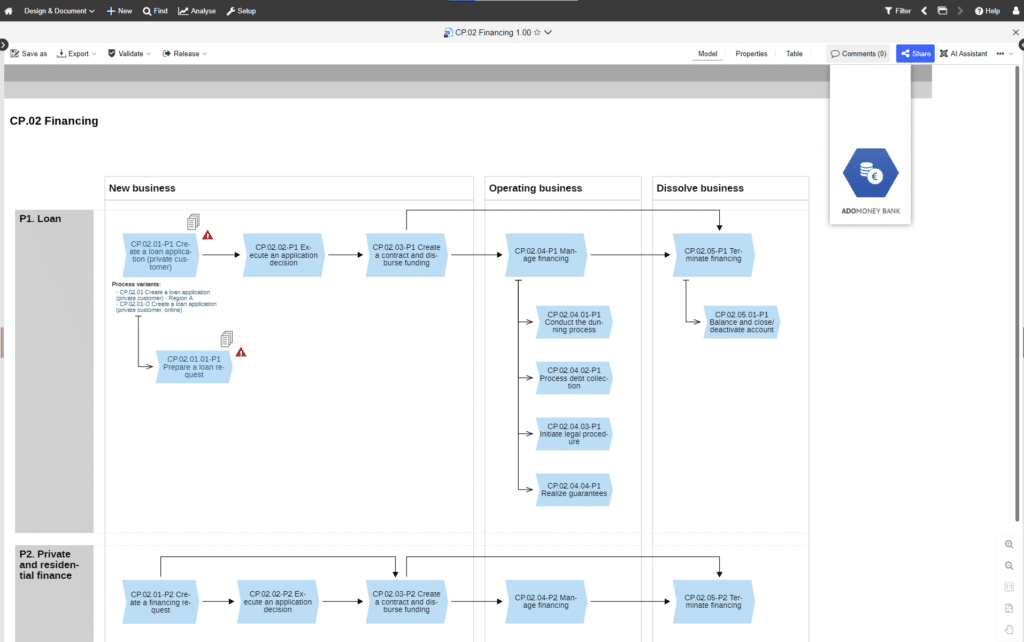Toggle favorite star next to CP.02 Financing 1.00
The height and width of the screenshot is (642, 1024).
click(x=537, y=32)
